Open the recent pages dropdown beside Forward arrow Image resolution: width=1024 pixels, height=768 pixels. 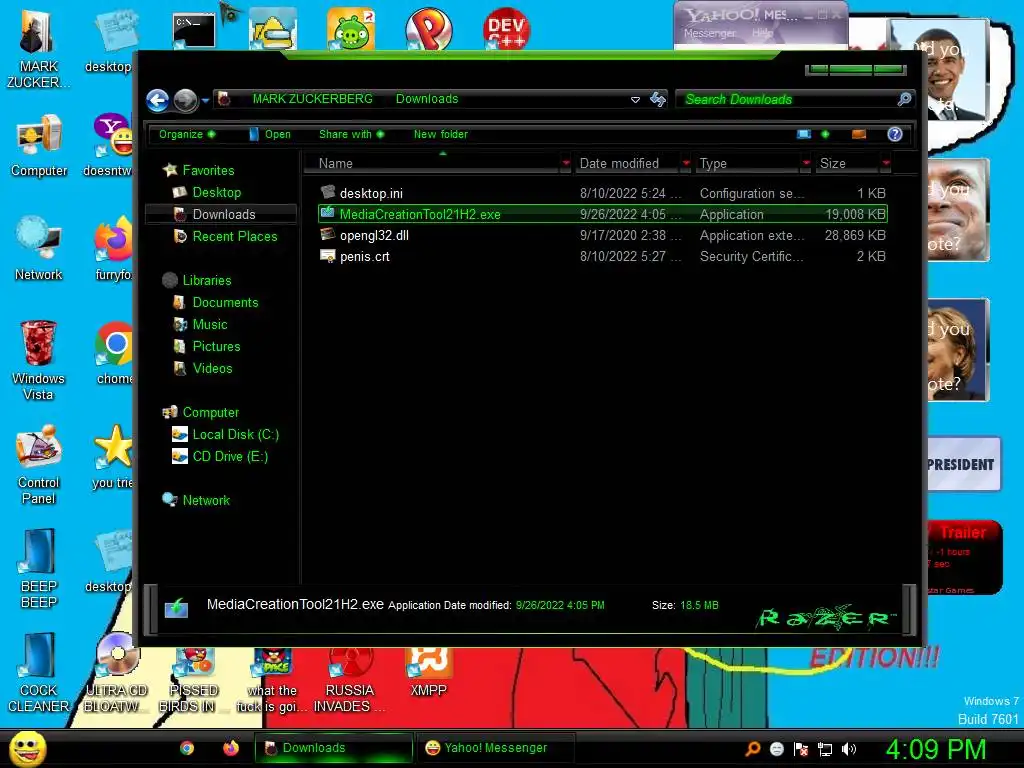coord(205,101)
